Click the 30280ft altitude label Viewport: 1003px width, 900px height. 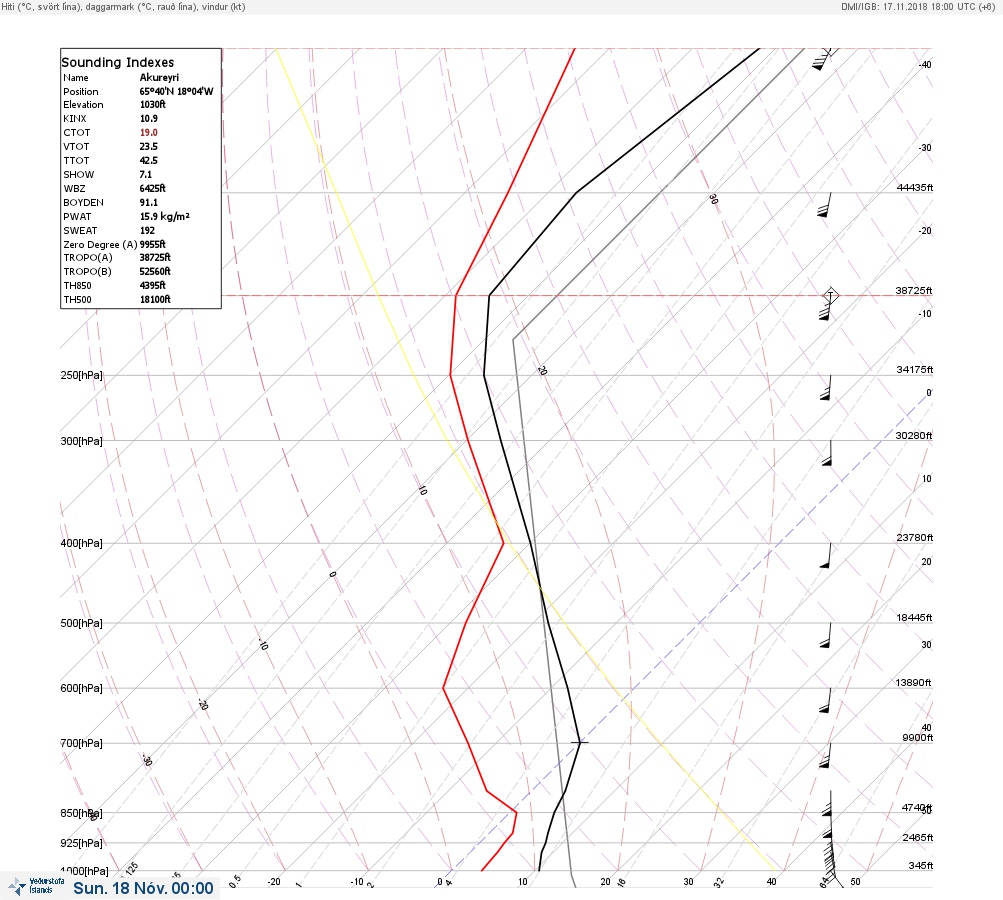pos(913,436)
